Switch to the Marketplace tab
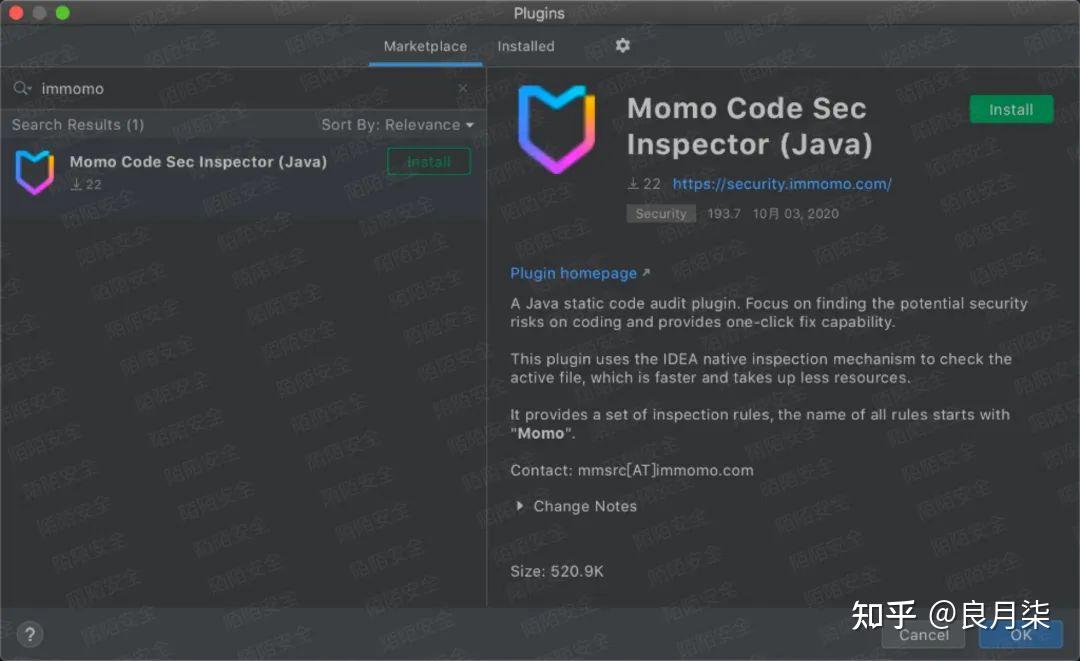This screenshot has height=661, width=1080. point(425,46)
